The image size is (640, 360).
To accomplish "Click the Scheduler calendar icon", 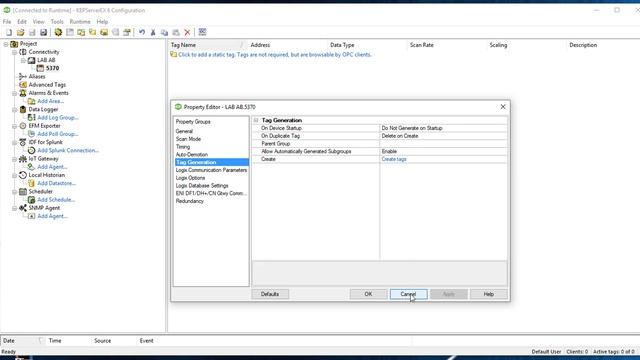I will (23, 191).
